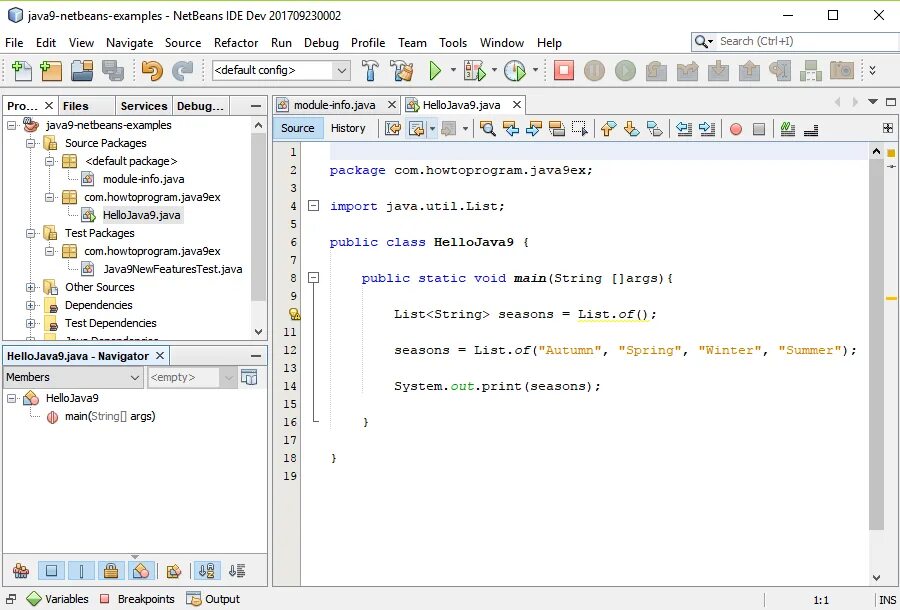Toggle Sort by Name in Navigator

click(207, 570)
